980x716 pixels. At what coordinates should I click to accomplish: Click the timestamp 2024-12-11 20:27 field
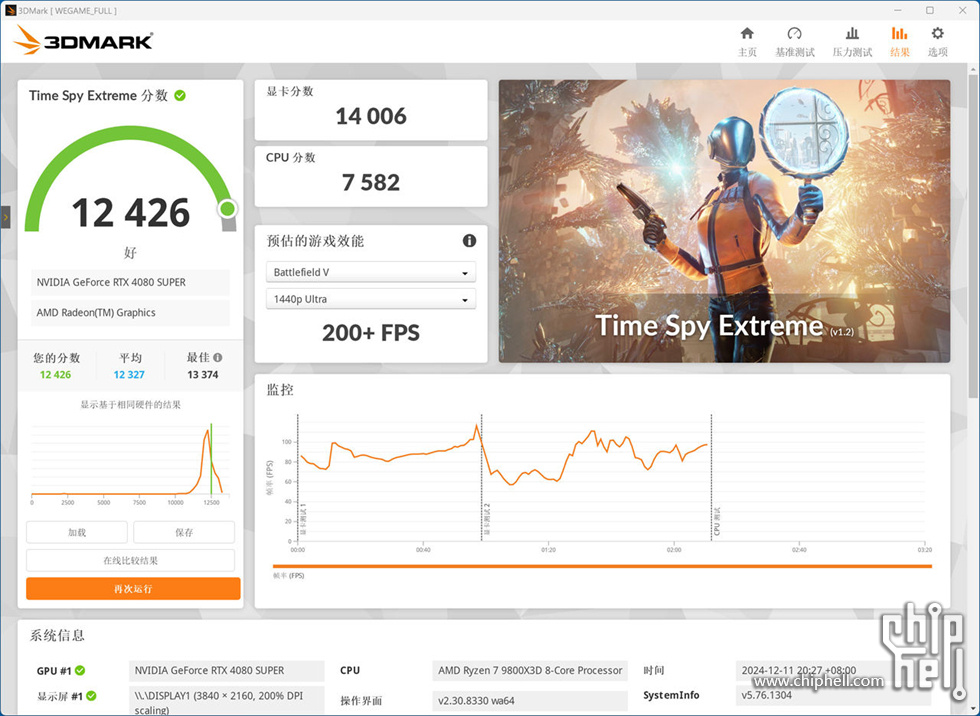833,670
